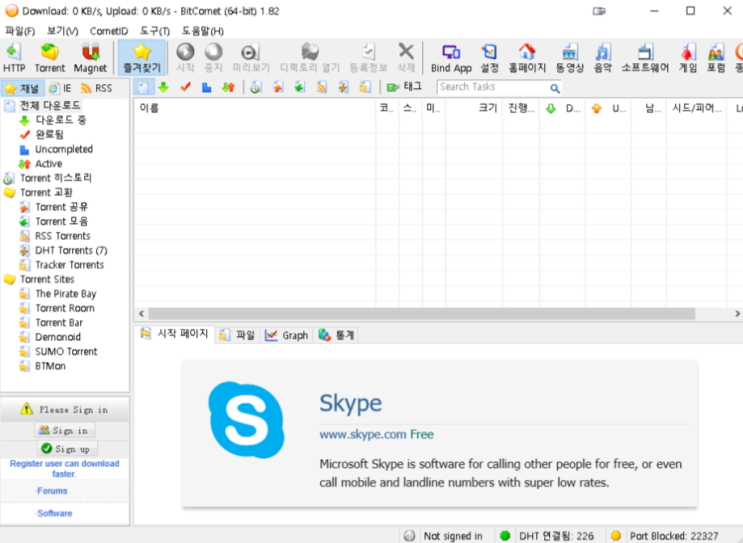Open 설정 settings icon in toolbar

click(x=489, y=58)
